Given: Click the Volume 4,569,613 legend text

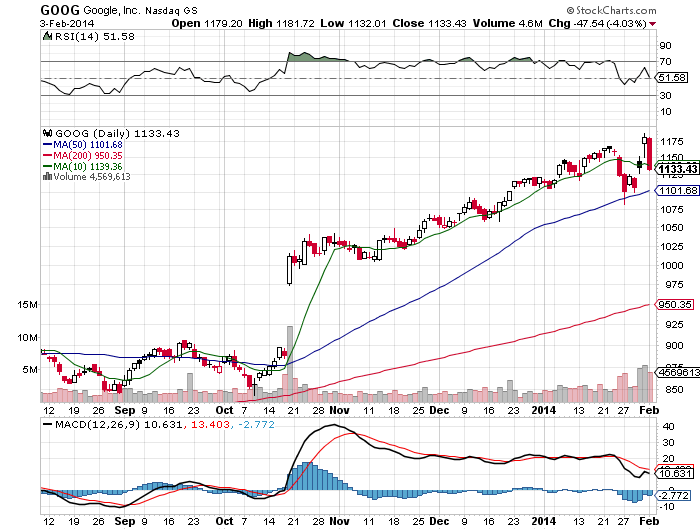Looking at the screenshot, I should pos(92,176).
